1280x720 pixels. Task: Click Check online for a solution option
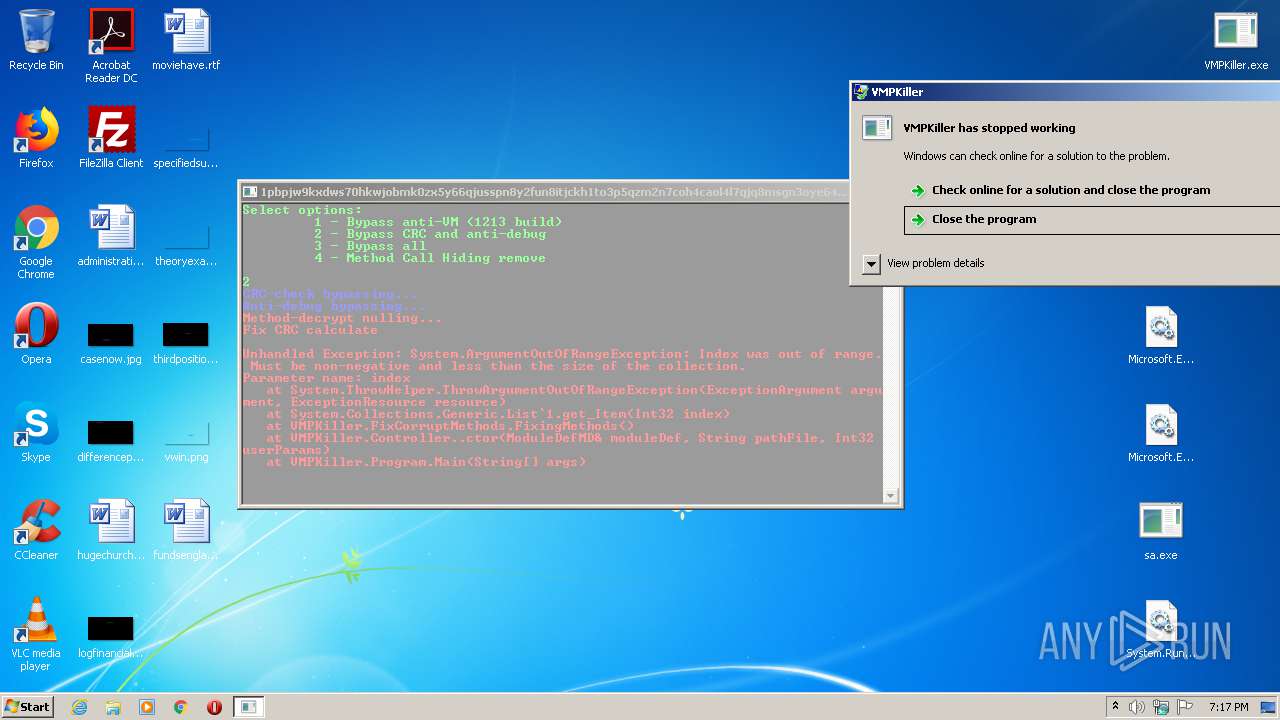click(1071, 190)
